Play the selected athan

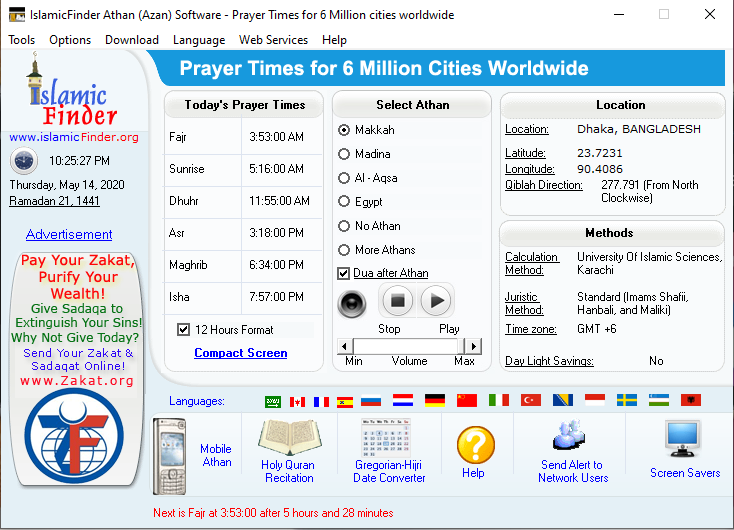(x=436, y=301)
